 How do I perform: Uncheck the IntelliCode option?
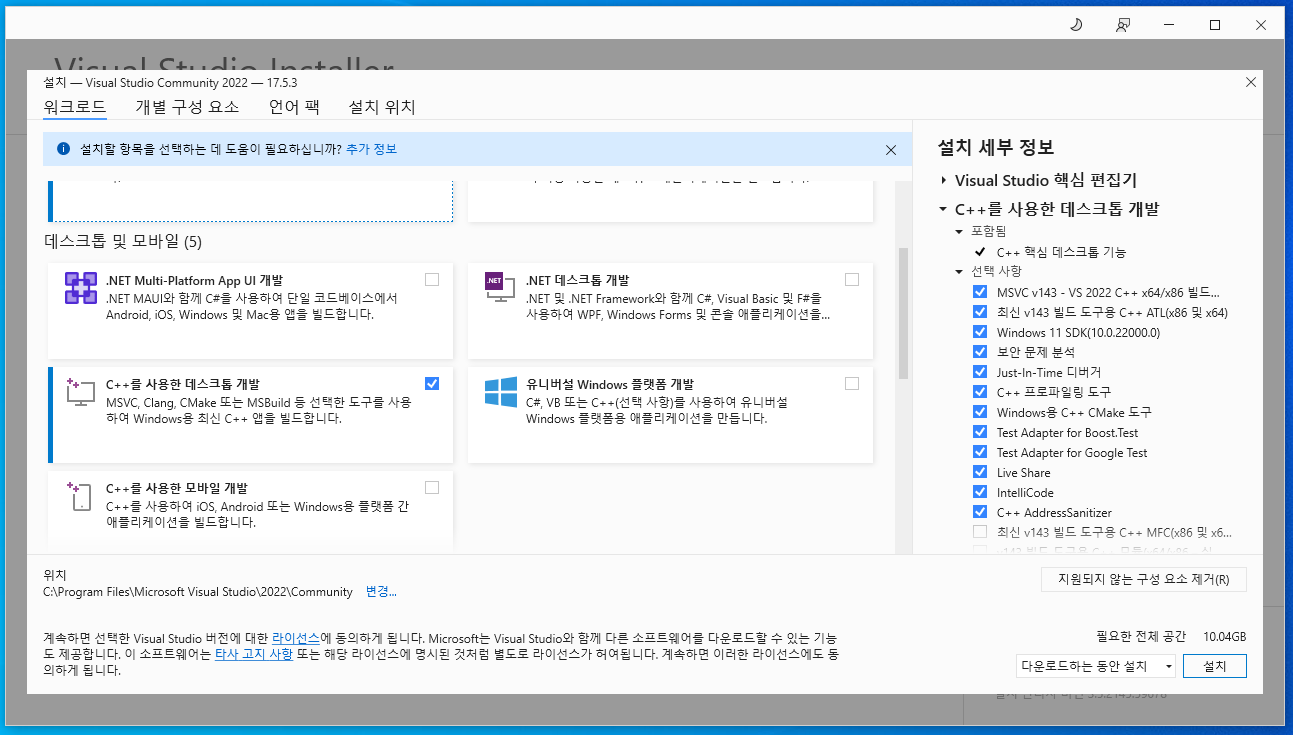click(980, 492)
